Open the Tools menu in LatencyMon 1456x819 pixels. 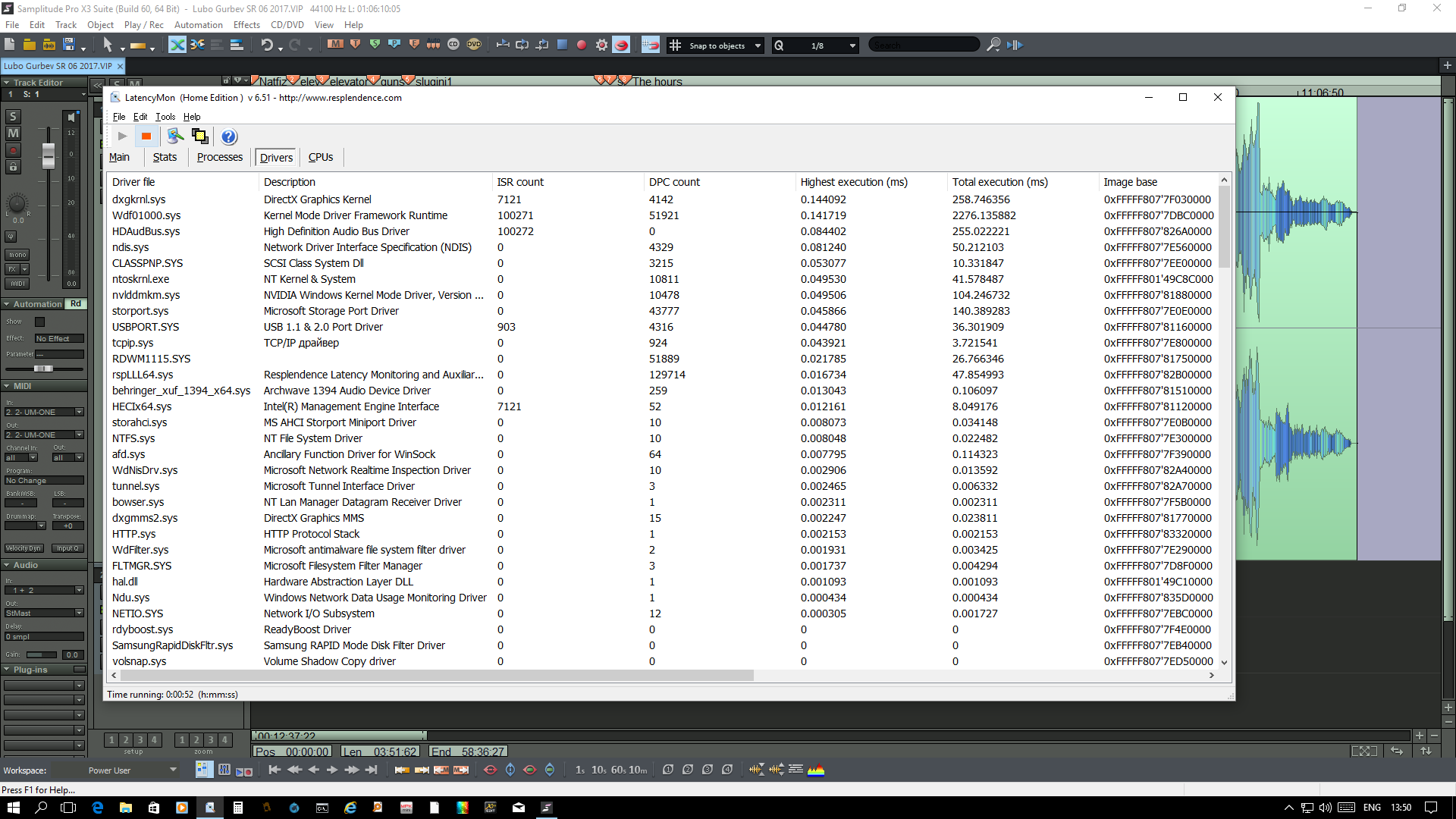(165, 117)
